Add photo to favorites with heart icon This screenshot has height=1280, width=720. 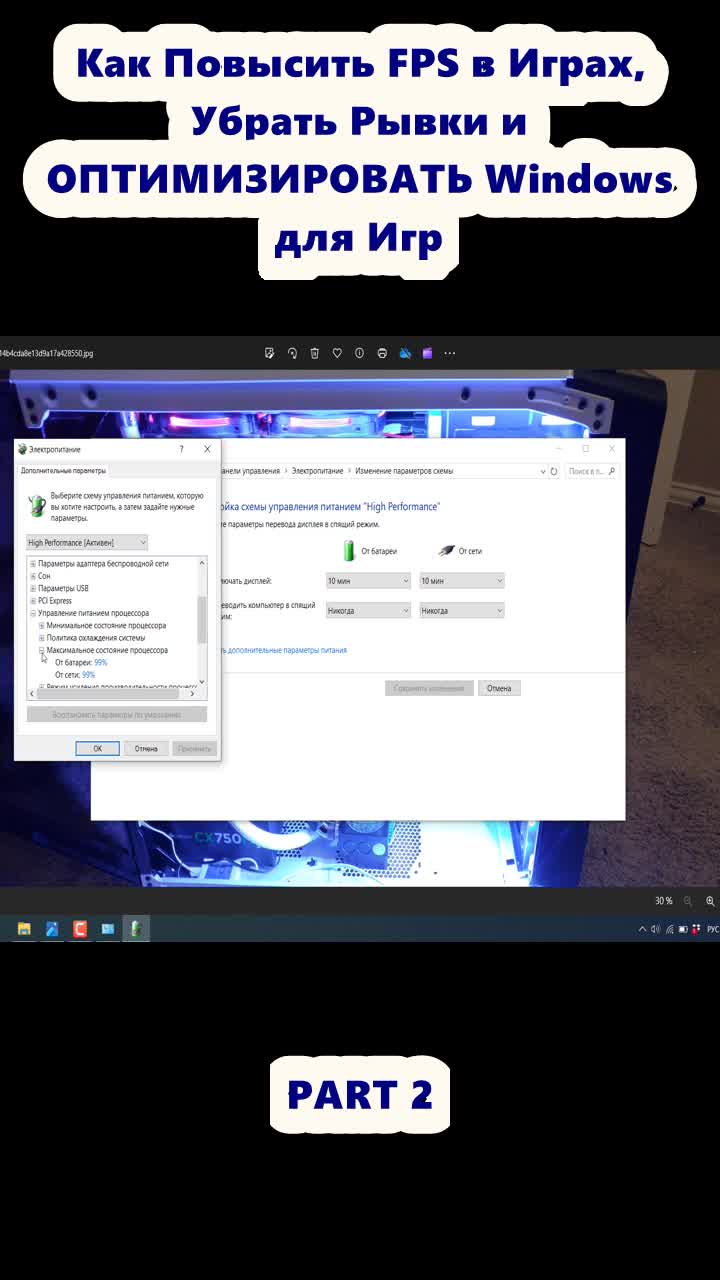[337, 353]
